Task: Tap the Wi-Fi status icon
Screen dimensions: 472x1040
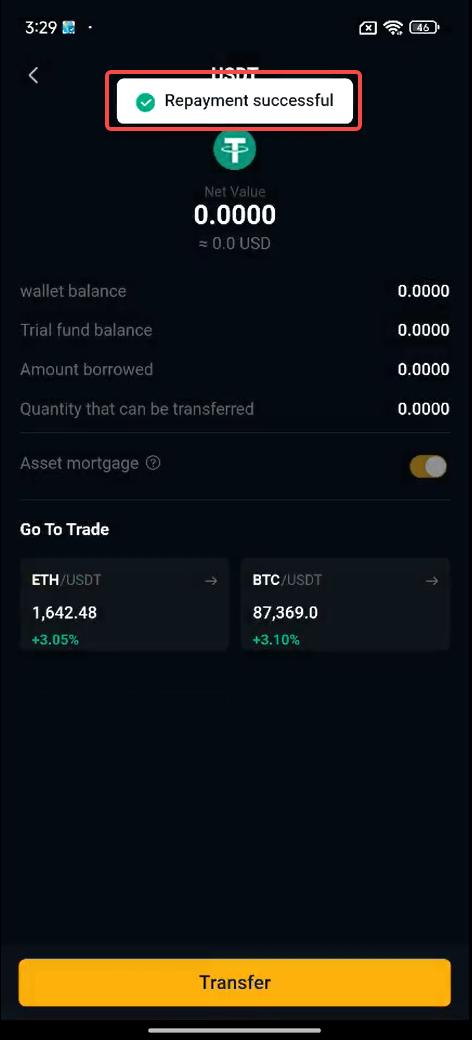Action: click(x=393, y=28)
